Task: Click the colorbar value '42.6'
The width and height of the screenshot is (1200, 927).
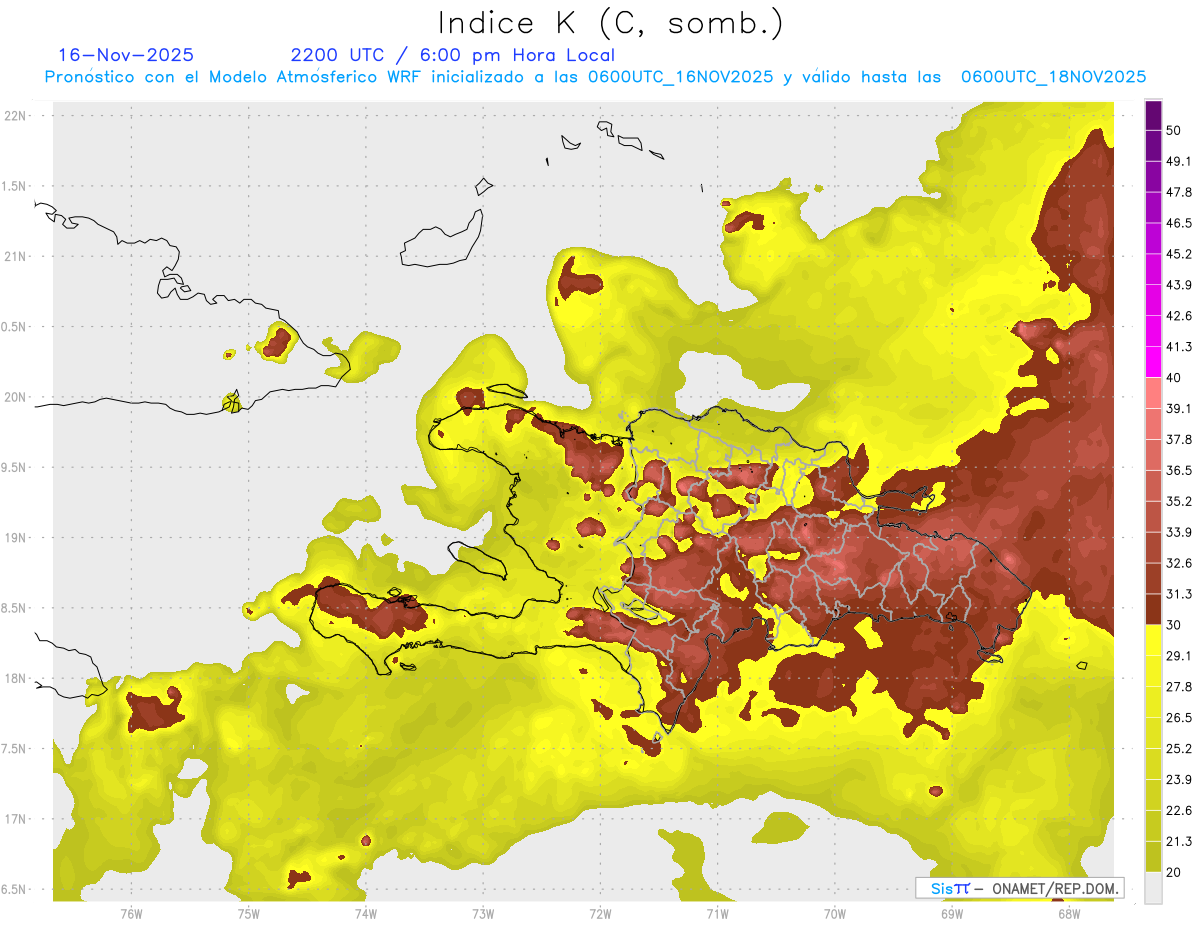Action: (x=1179, y=316)
